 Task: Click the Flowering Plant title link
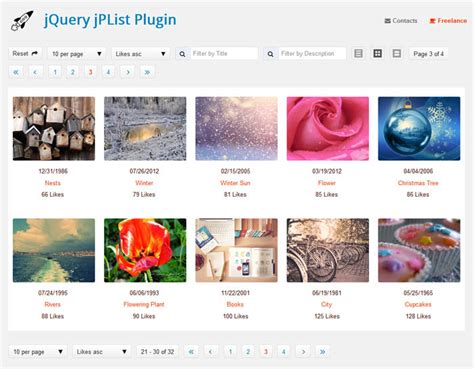click(x=144, y=304)
